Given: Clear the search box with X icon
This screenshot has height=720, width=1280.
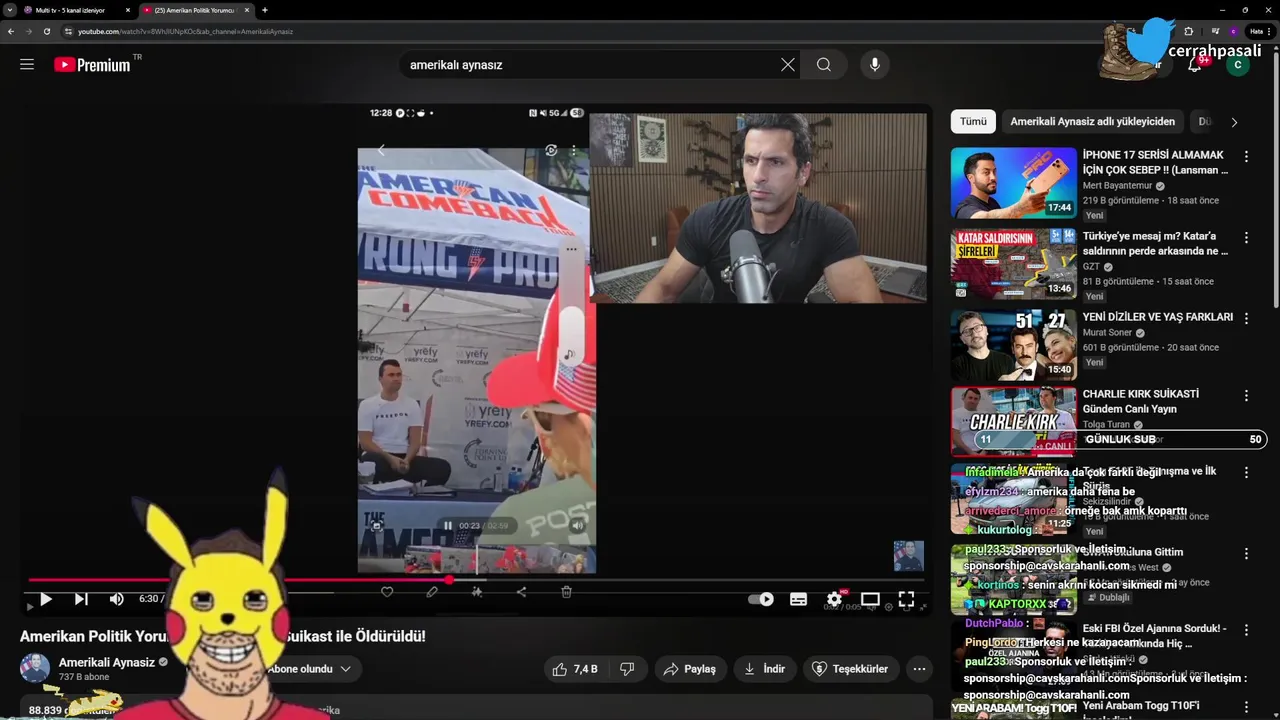Looking at the screenshot, I should (788, 65).
